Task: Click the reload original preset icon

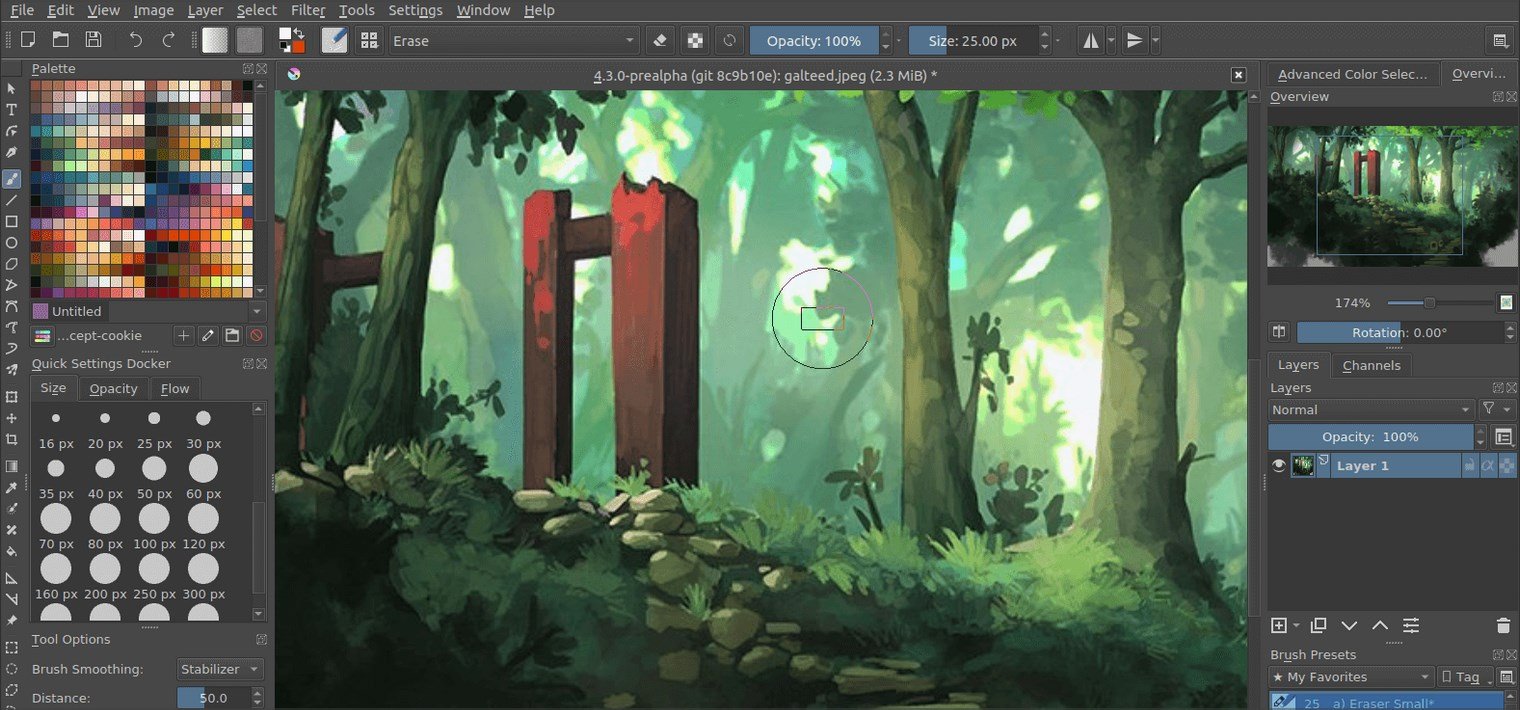Action: (730, 41)
